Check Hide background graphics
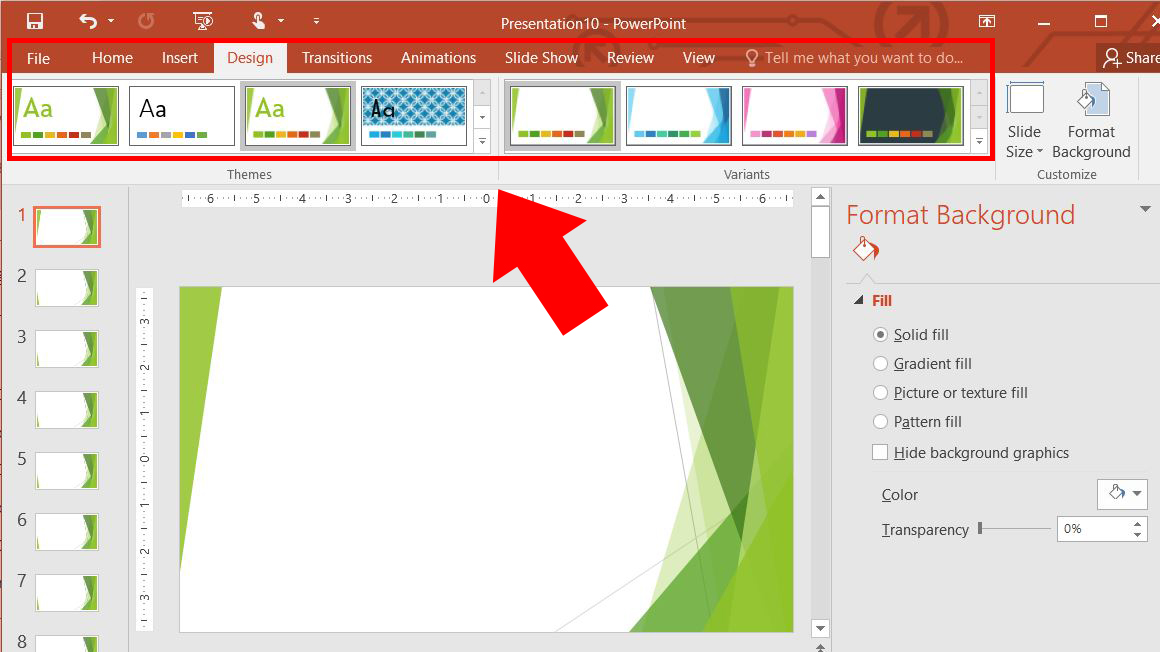Screen dimensions: 1160x652 (x=880, y=452)
